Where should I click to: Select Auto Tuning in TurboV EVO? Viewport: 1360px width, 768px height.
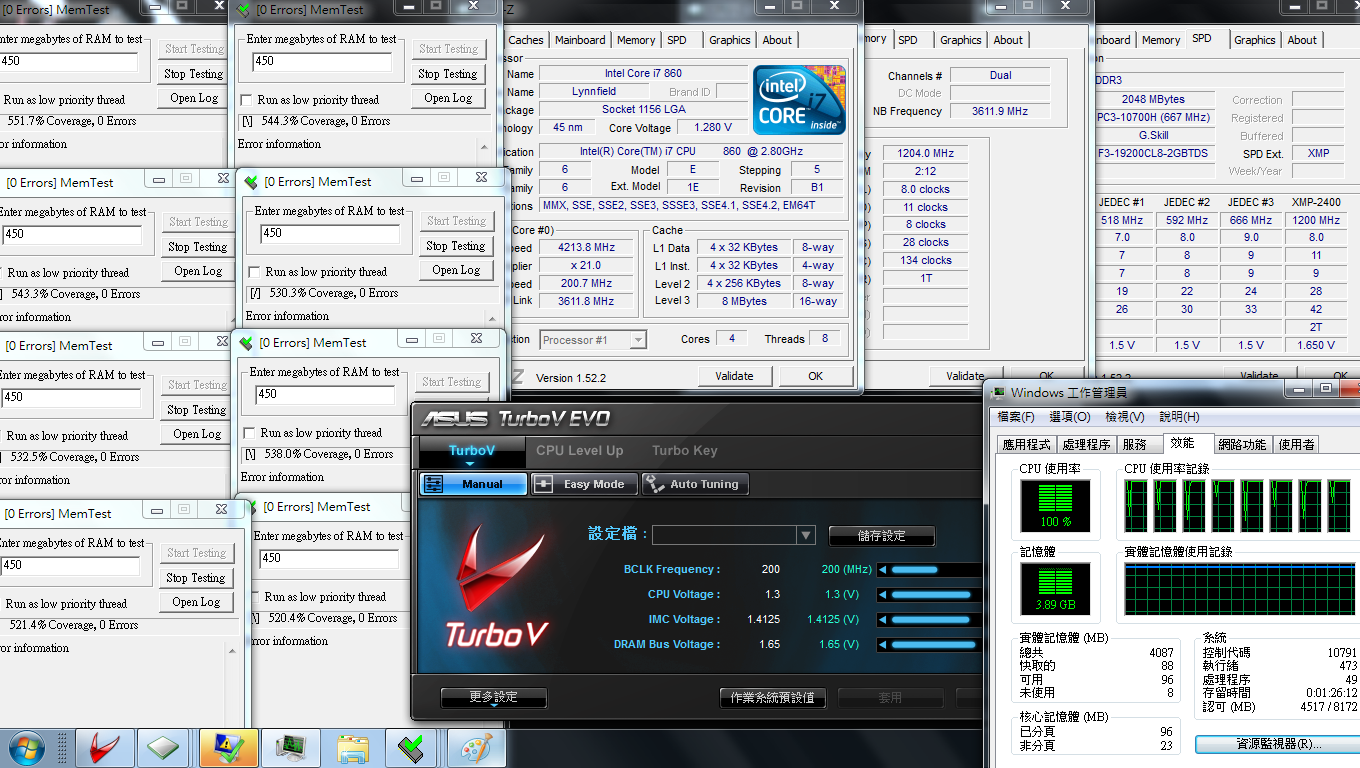coord(695,484)
